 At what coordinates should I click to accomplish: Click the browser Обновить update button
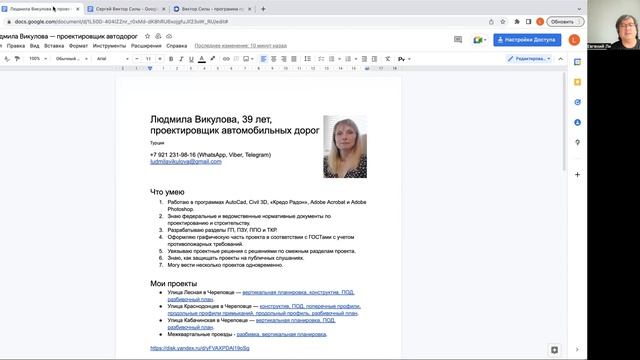coord(565,22)
